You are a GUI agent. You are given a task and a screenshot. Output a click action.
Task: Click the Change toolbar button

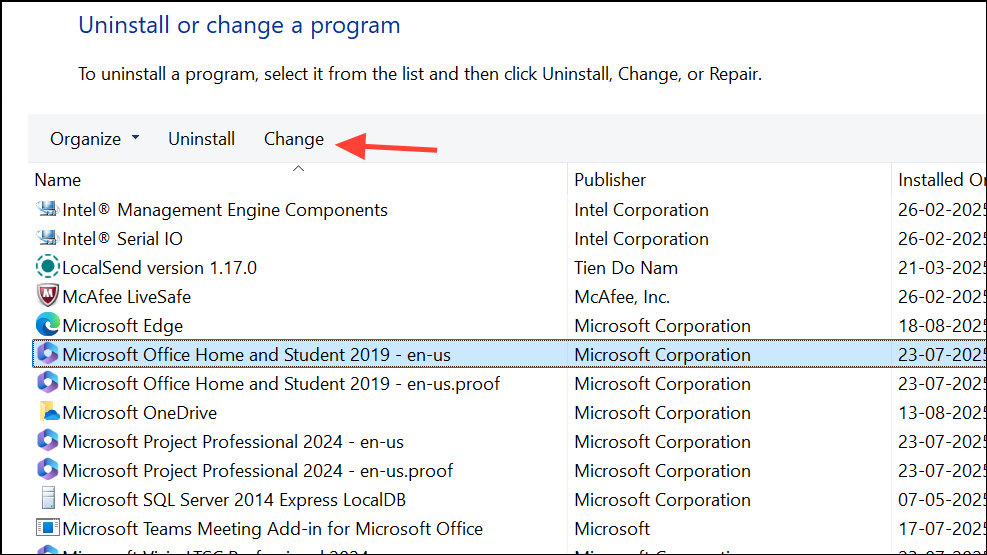click(x=293, y=139)
